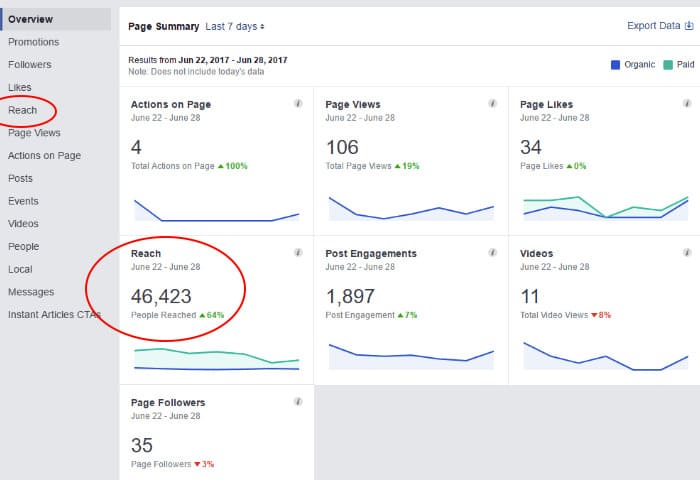Click the blue Organic legend swatch
The width and height of the screenshot is (700, 488).
pos(615,66)
